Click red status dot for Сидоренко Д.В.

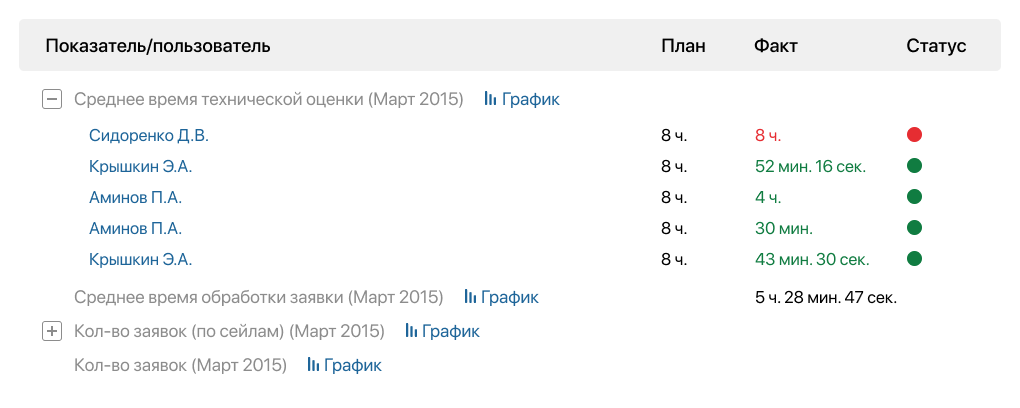pos(913,135)
